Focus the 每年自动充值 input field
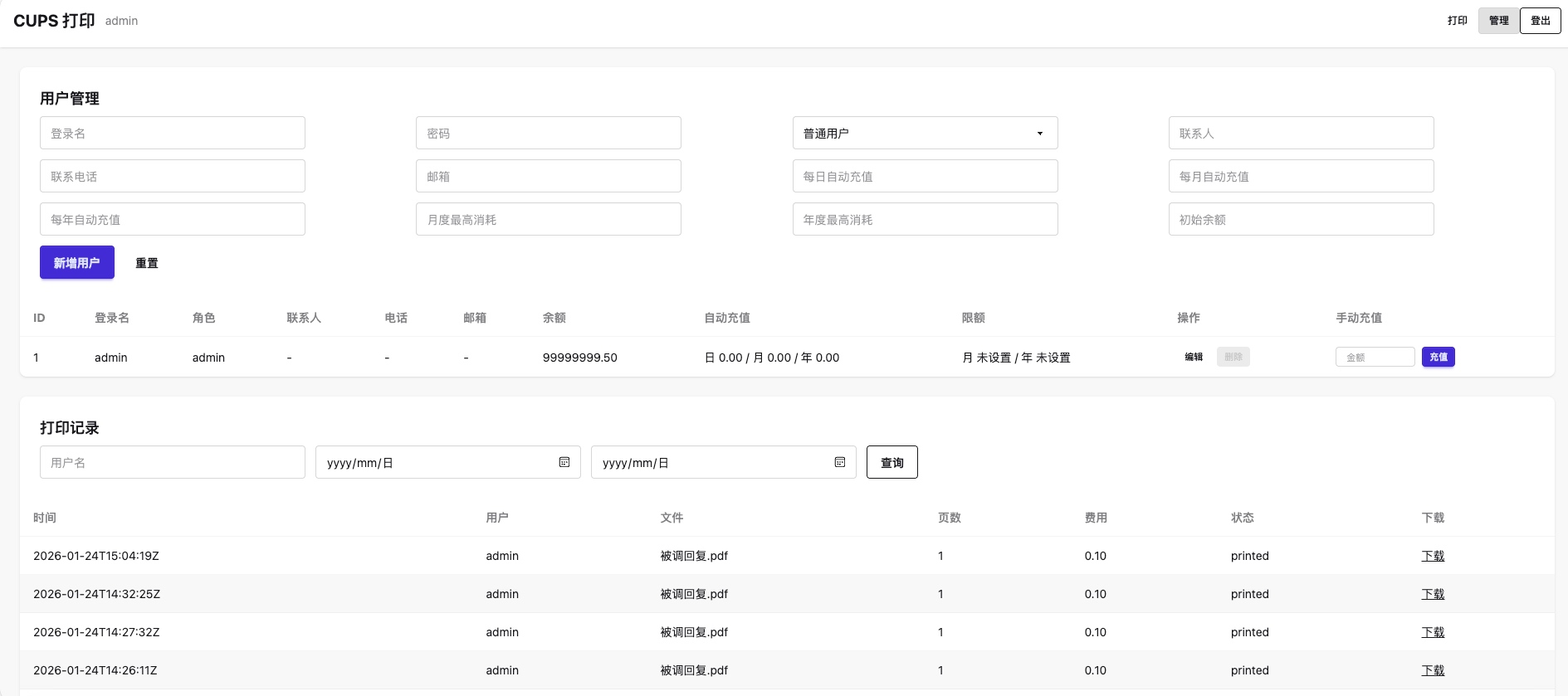Screen dimensions: 1568x696 tap(173, 219)
